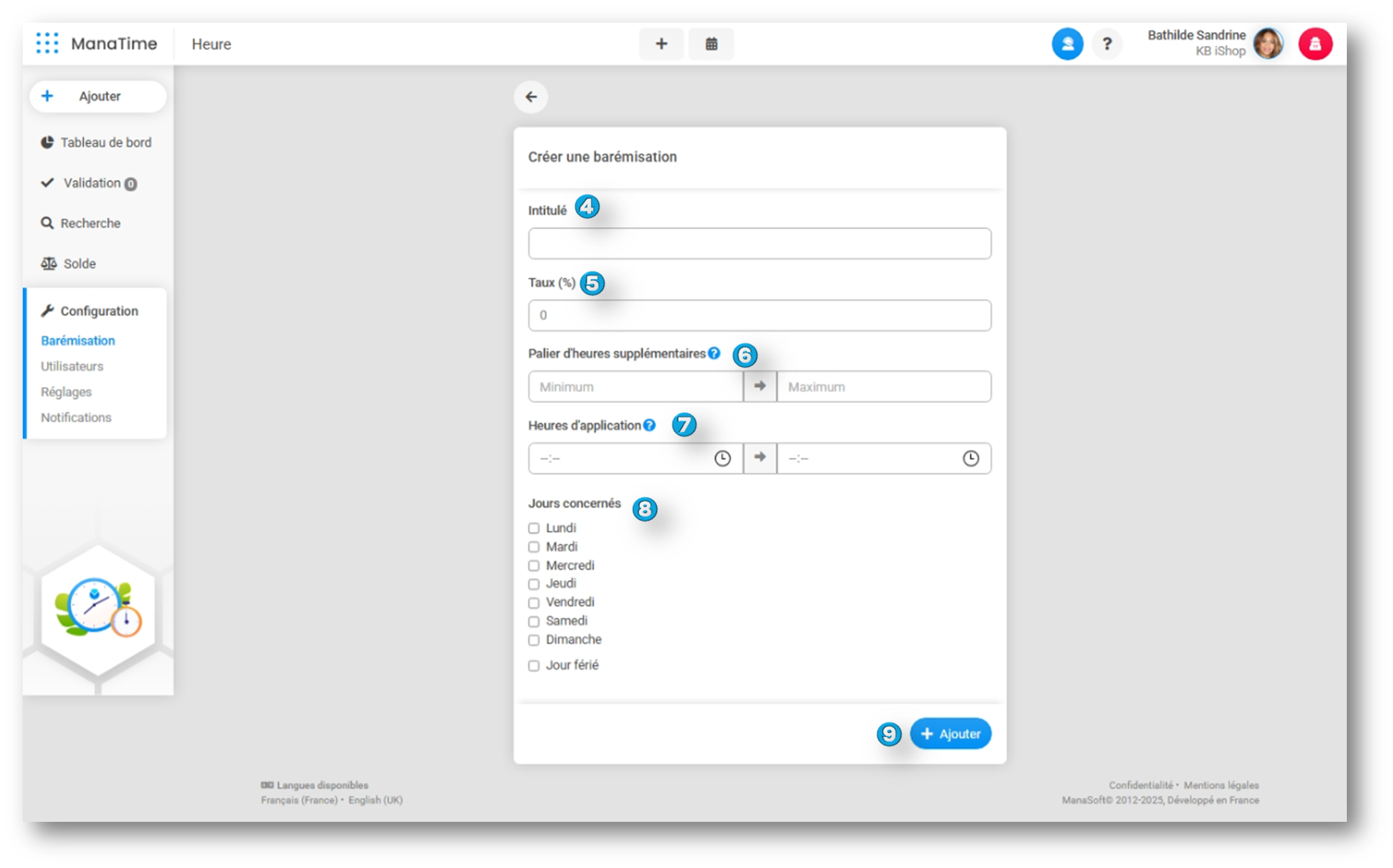Go to Utilisateurs under Configuration
Viewport: 1393px width, 868px height.
[x=72, y=367]
